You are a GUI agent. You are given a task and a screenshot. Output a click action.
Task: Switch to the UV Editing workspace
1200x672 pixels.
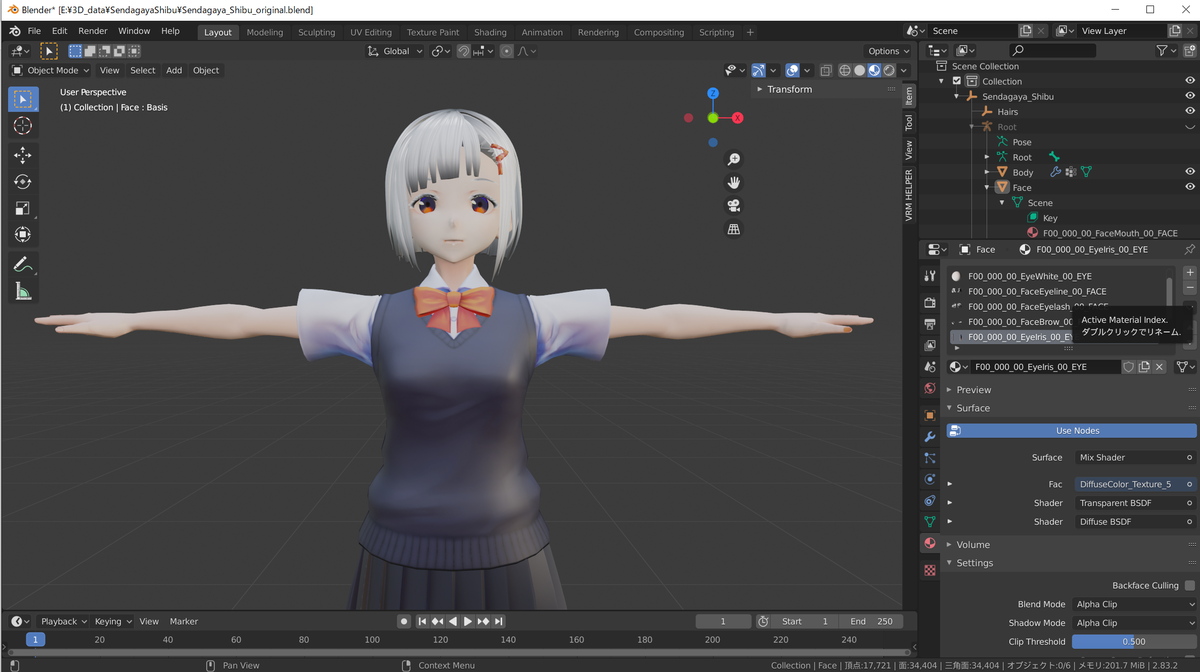[x=371, y=32]
